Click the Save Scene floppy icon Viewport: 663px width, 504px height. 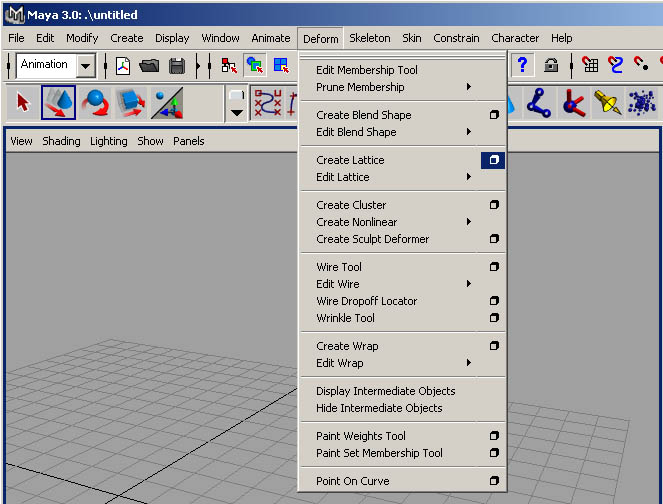[x=177, y=66]
